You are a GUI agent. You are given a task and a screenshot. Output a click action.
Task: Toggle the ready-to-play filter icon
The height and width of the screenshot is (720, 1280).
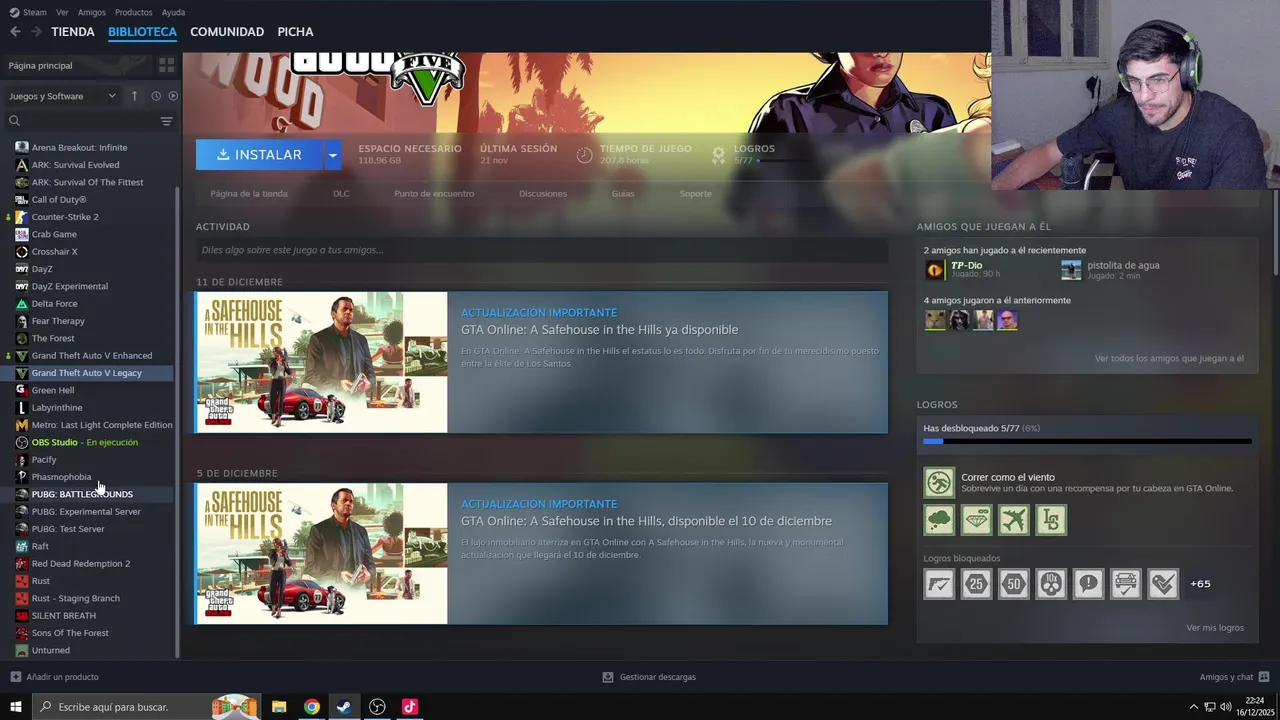[173, 96]
